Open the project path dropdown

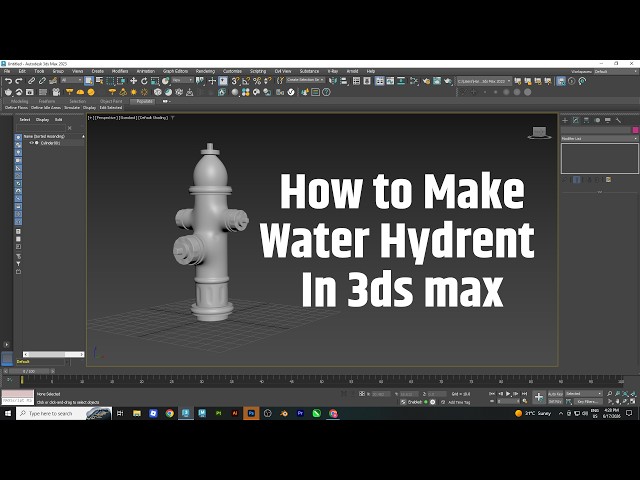[x=484, y=81]
